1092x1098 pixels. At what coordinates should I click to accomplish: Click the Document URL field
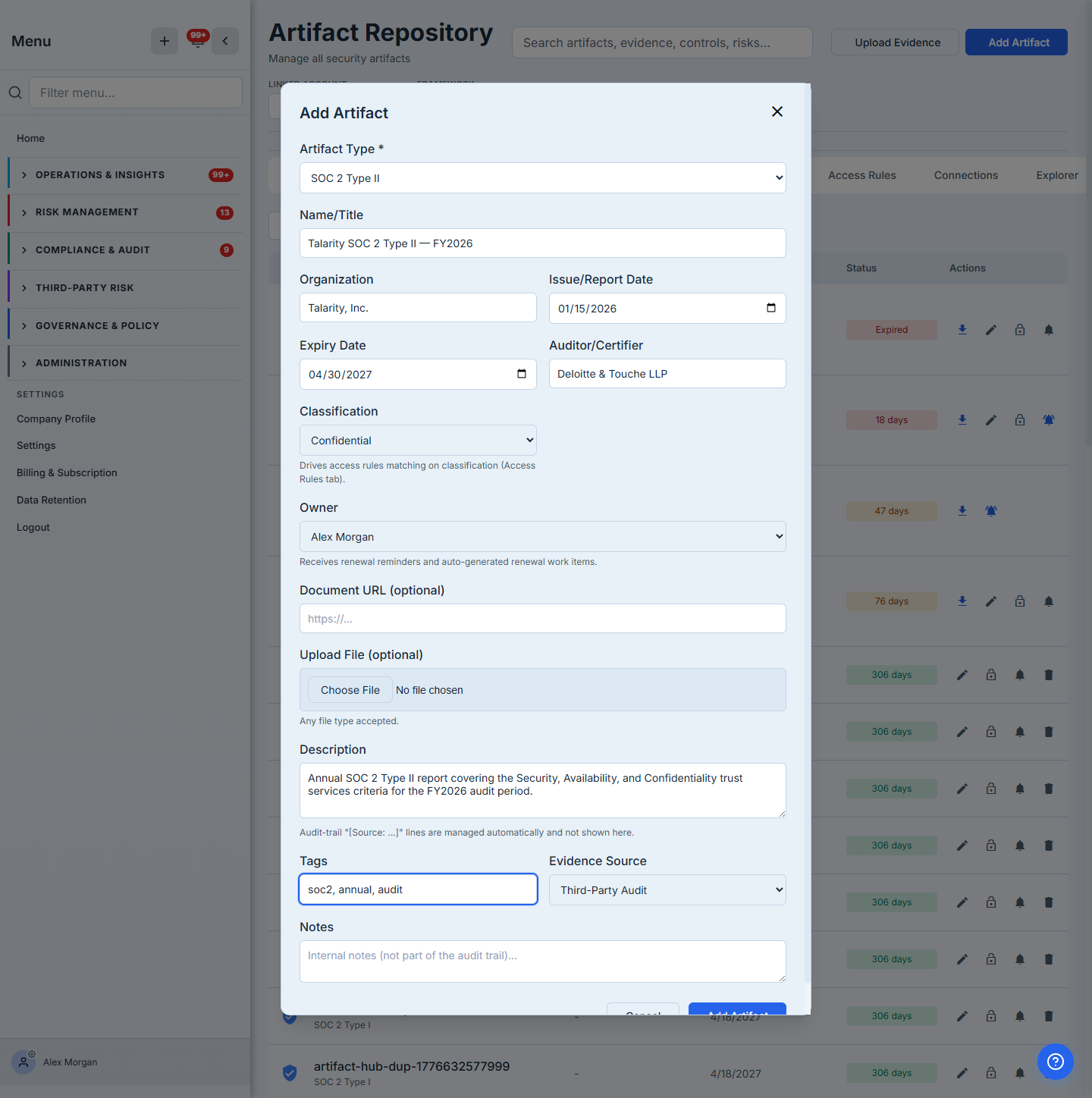coord(543,619)
